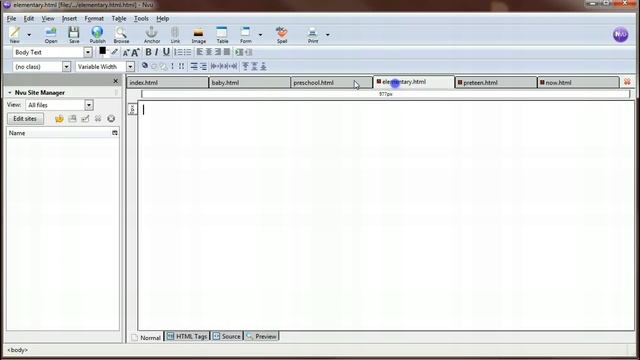640x360 pixels.
Task: Close the Site Manager sidebar
Action: (x=116, y=81)
